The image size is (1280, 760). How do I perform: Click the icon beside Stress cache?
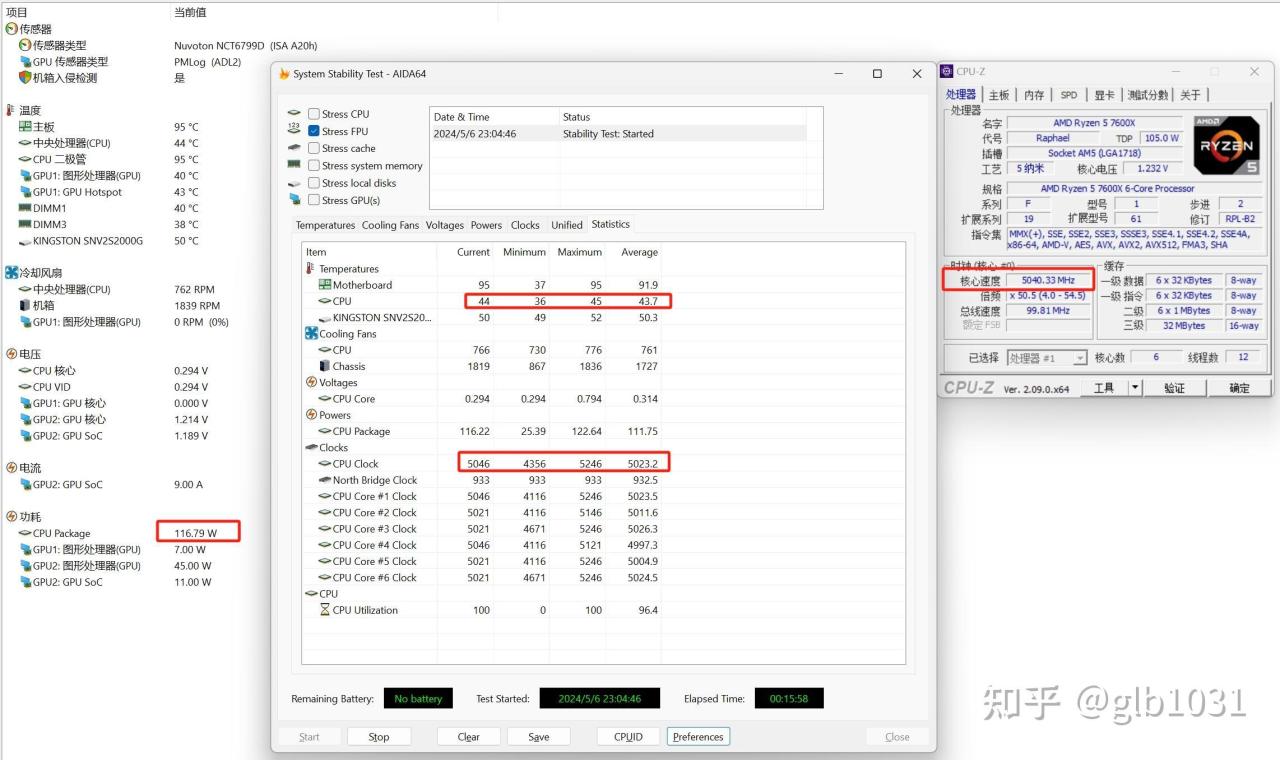[x=294, y=148]
